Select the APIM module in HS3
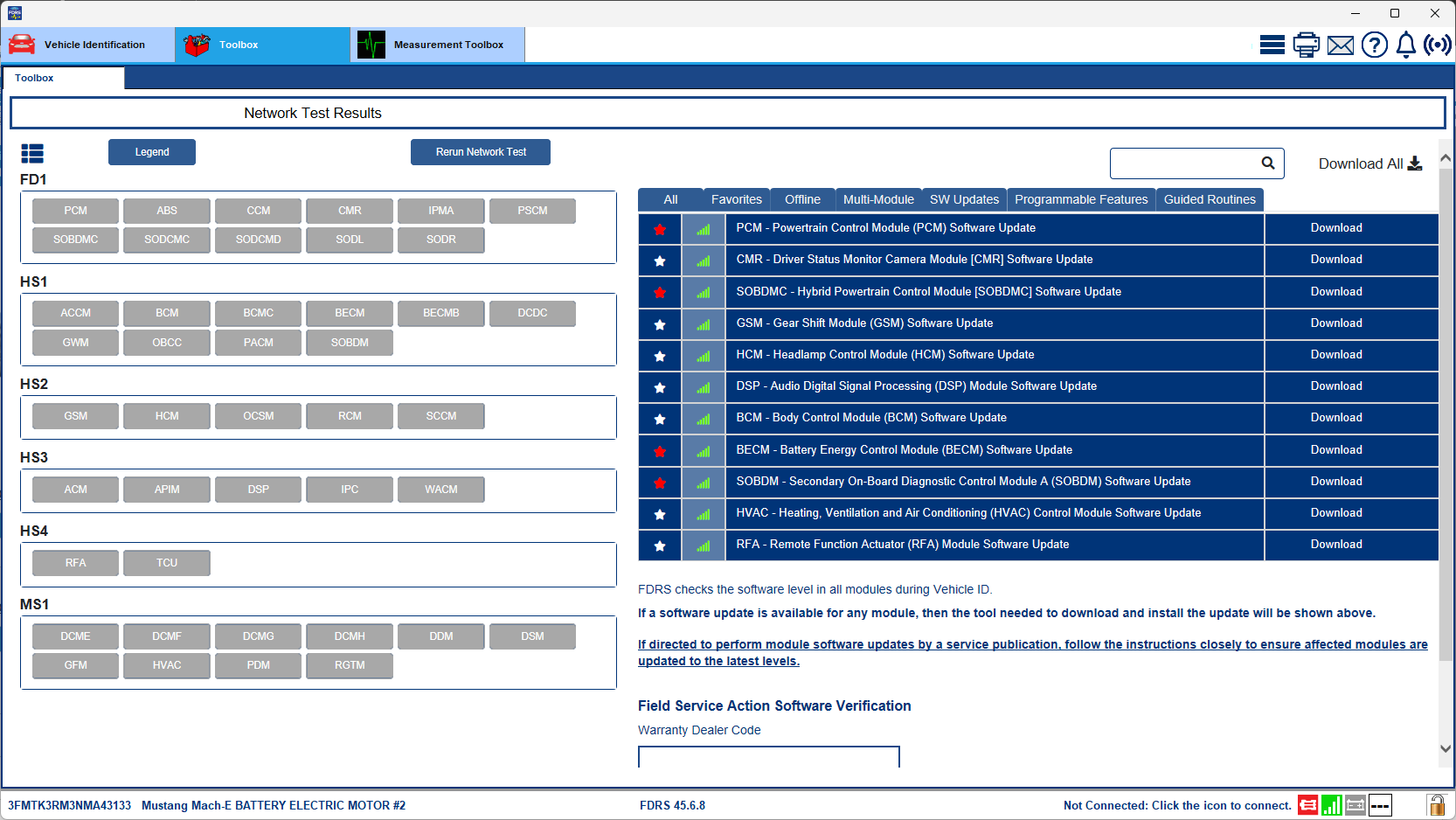Viewport: 1456px width, 820px height. pos(167,490)
